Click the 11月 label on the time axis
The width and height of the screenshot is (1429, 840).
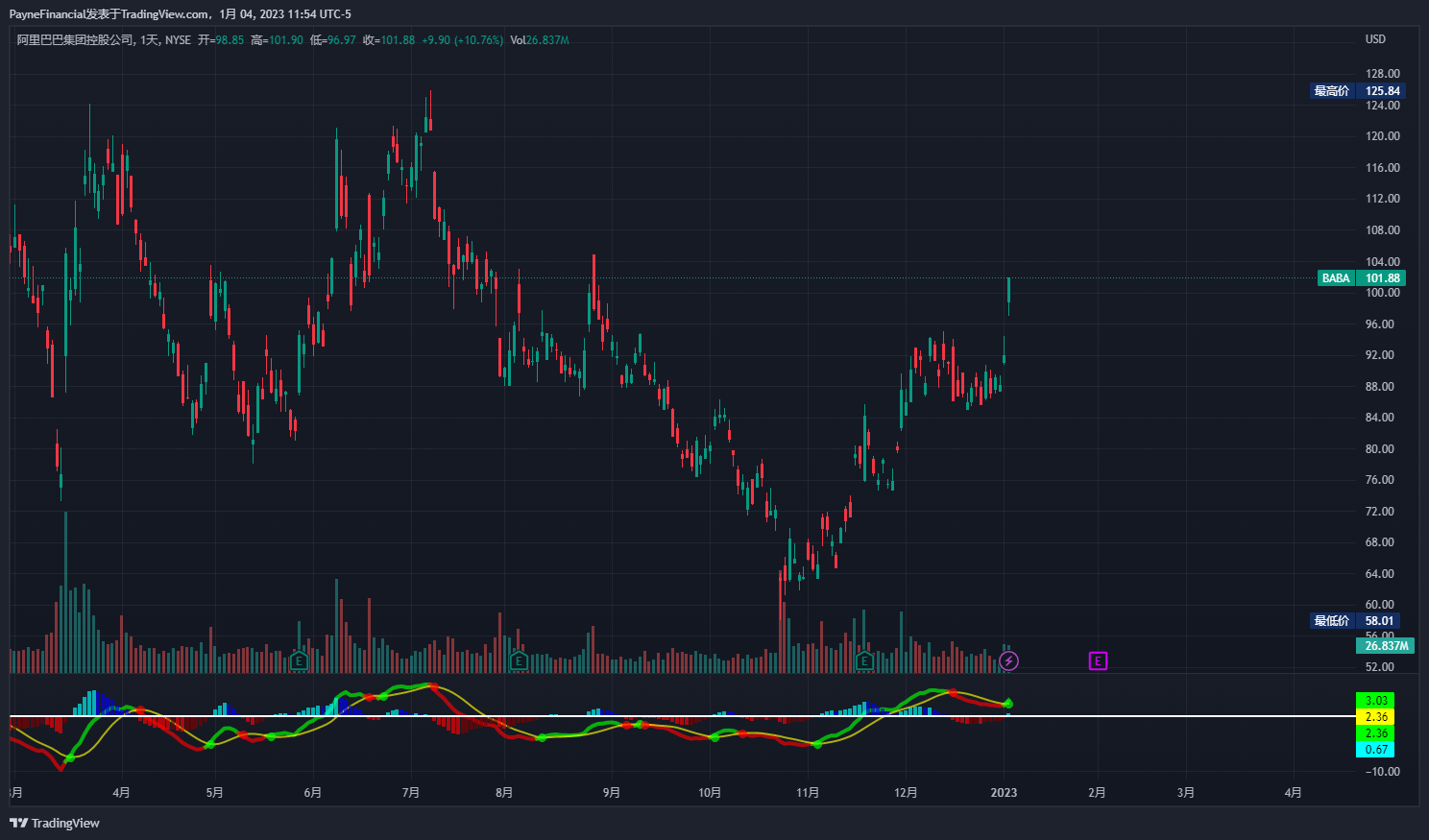[x=808, y=793]
